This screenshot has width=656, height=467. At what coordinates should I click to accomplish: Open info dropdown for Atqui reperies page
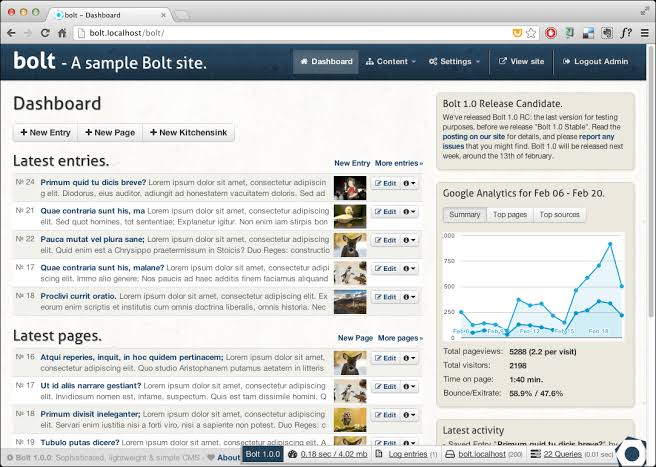[409, 358]
